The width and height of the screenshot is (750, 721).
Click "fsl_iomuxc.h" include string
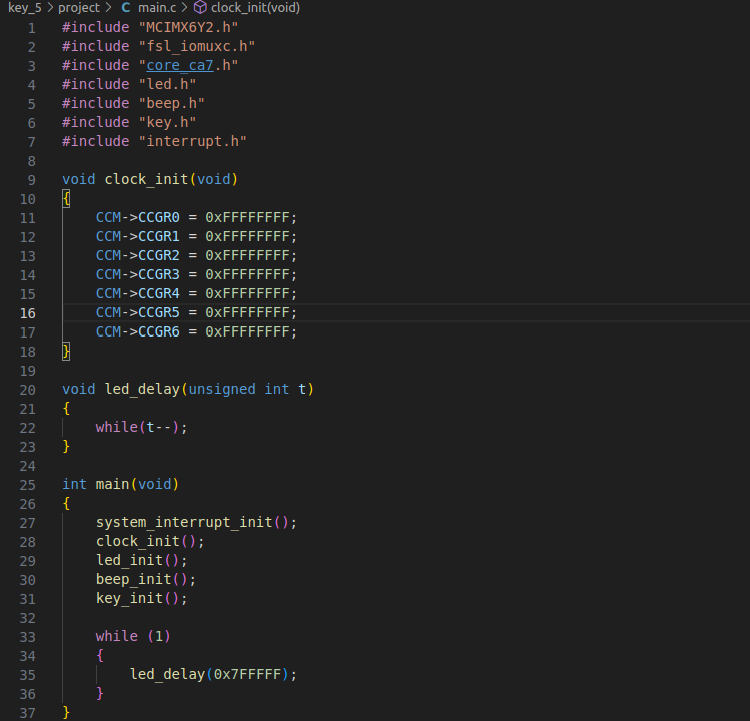[197, 46]
